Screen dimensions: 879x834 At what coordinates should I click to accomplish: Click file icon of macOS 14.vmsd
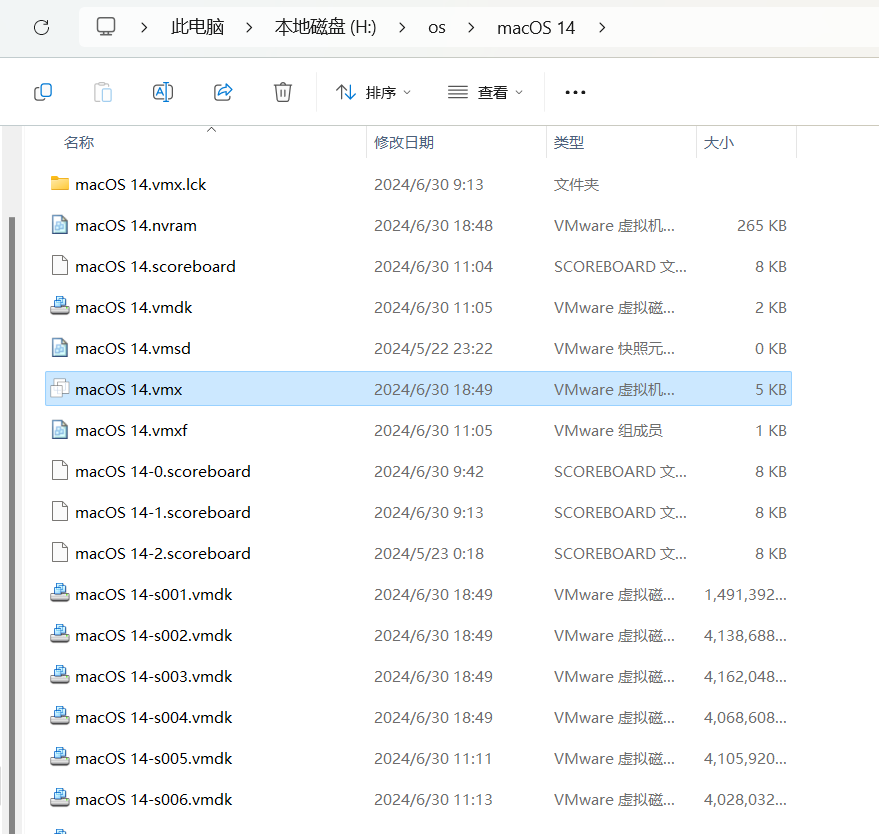[60, 348]
